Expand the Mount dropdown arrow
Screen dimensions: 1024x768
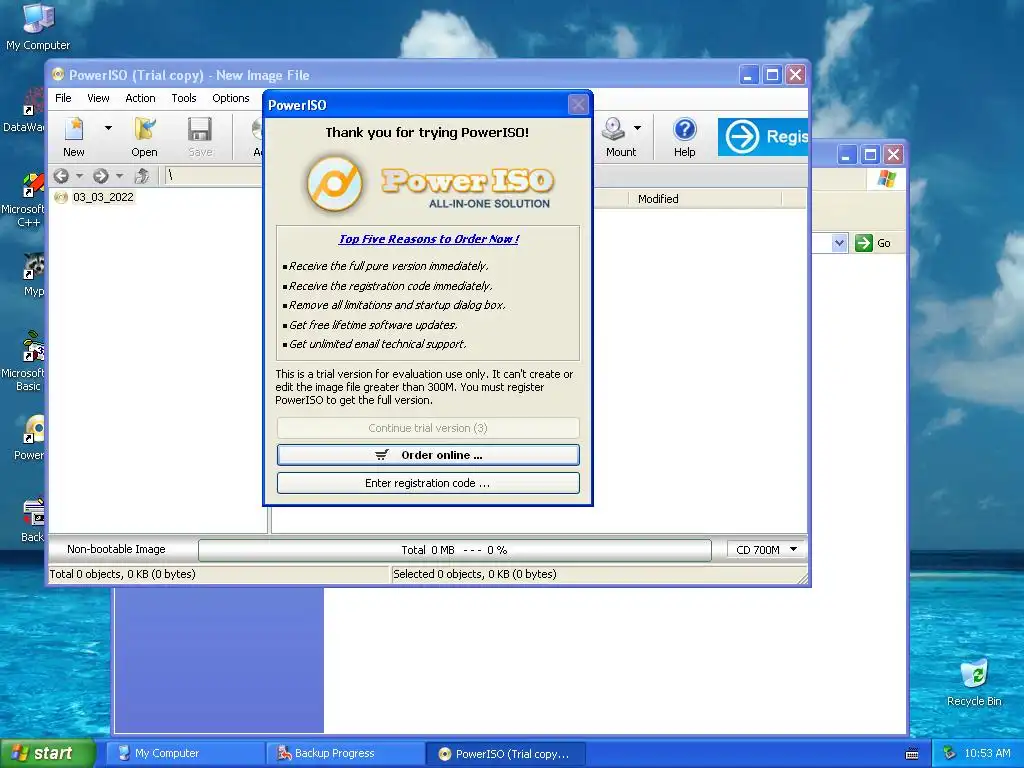tap(637, 128)
